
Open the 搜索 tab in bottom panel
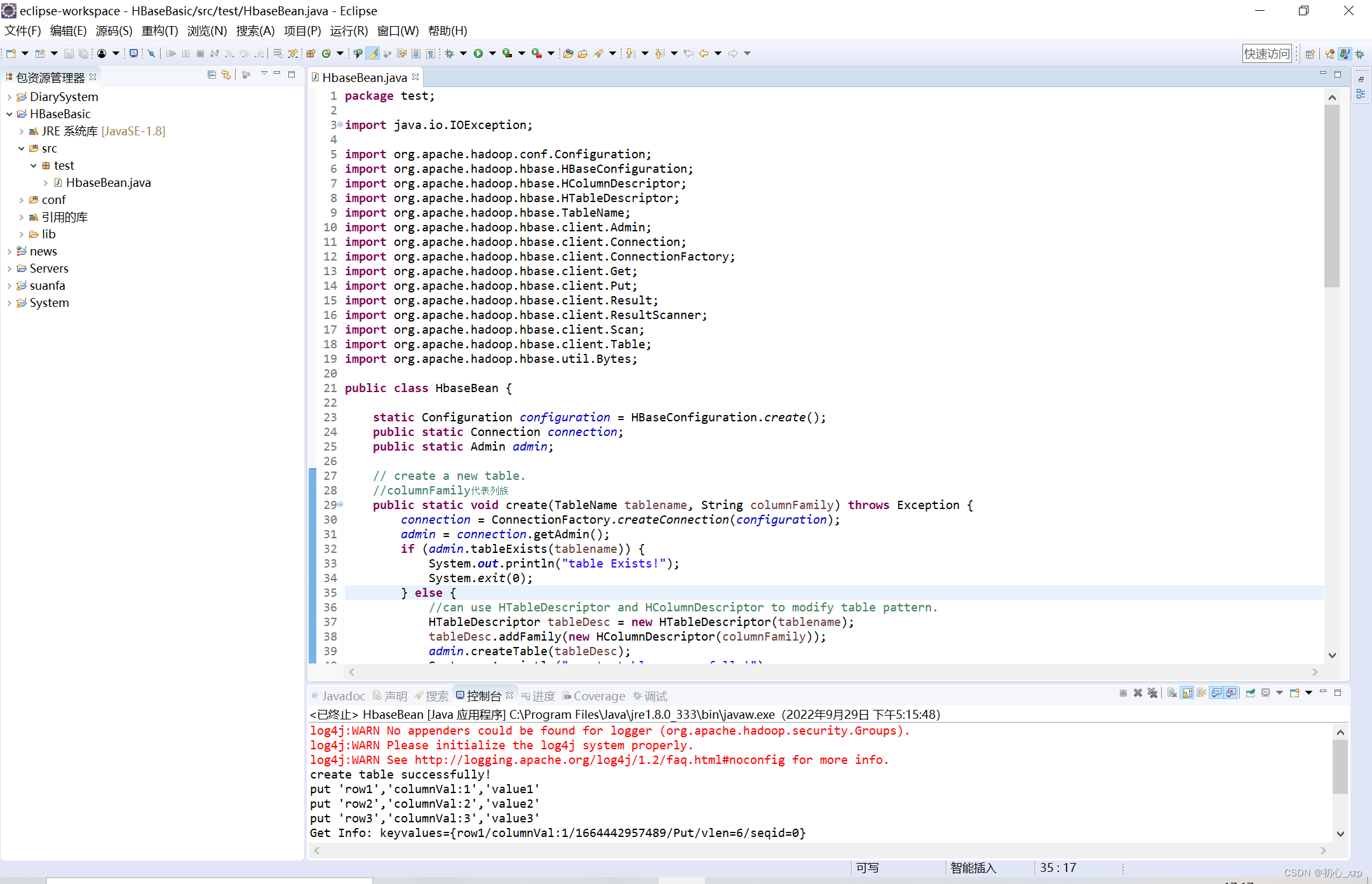(431, 696)
